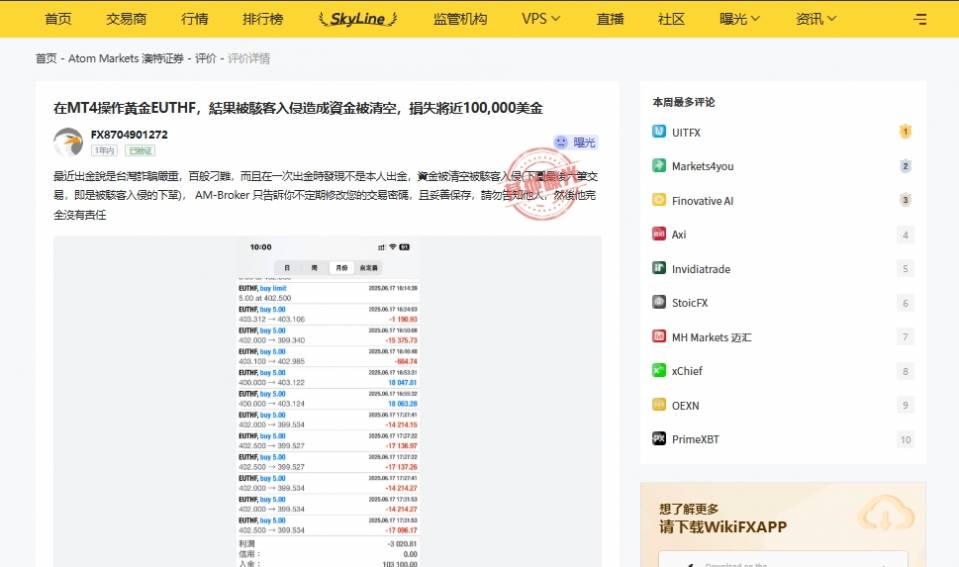Viewport: 959px width, 567px height.
Task: Open the SkyLine logo link
Action: click(358, 19)
